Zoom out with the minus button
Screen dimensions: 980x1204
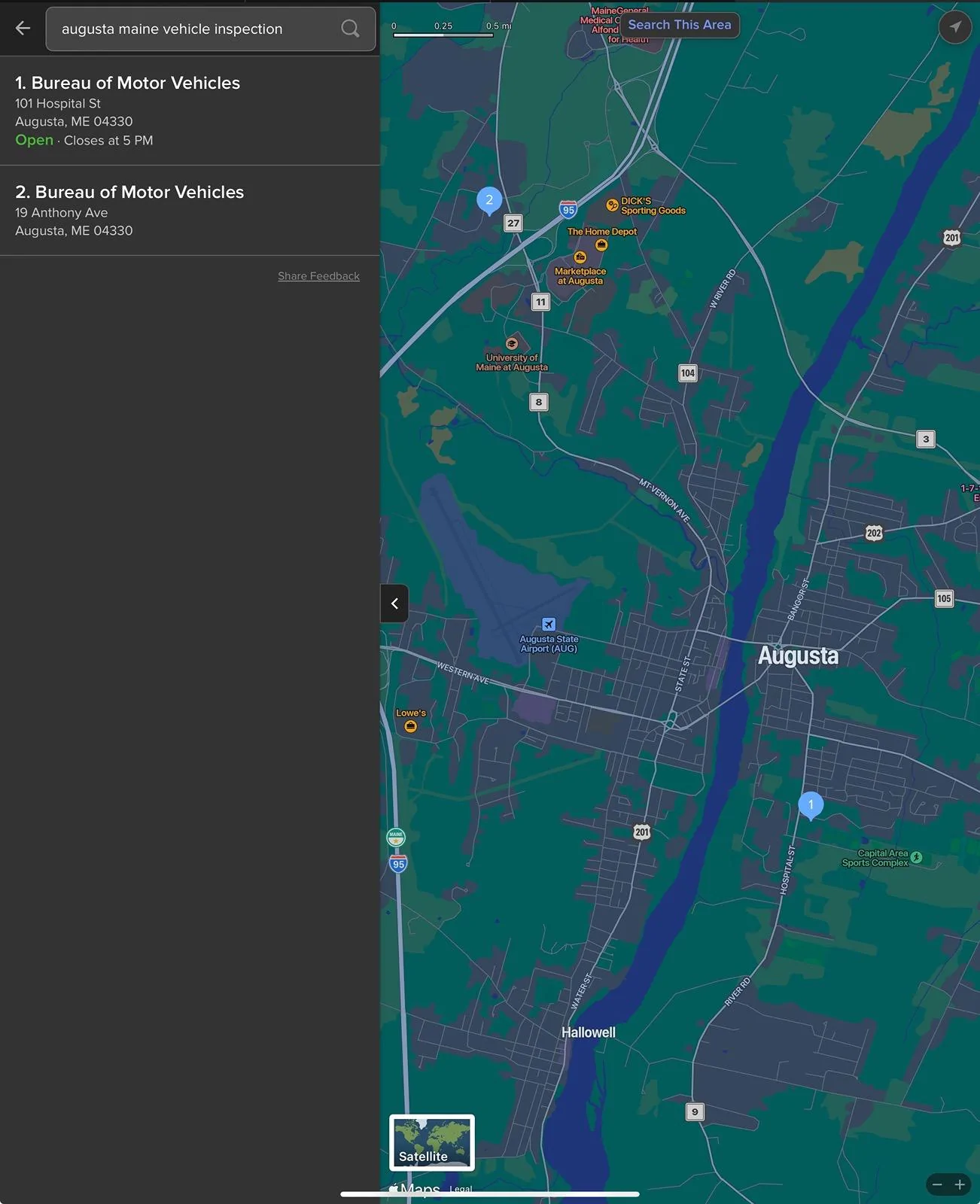tap(937, 1184)
